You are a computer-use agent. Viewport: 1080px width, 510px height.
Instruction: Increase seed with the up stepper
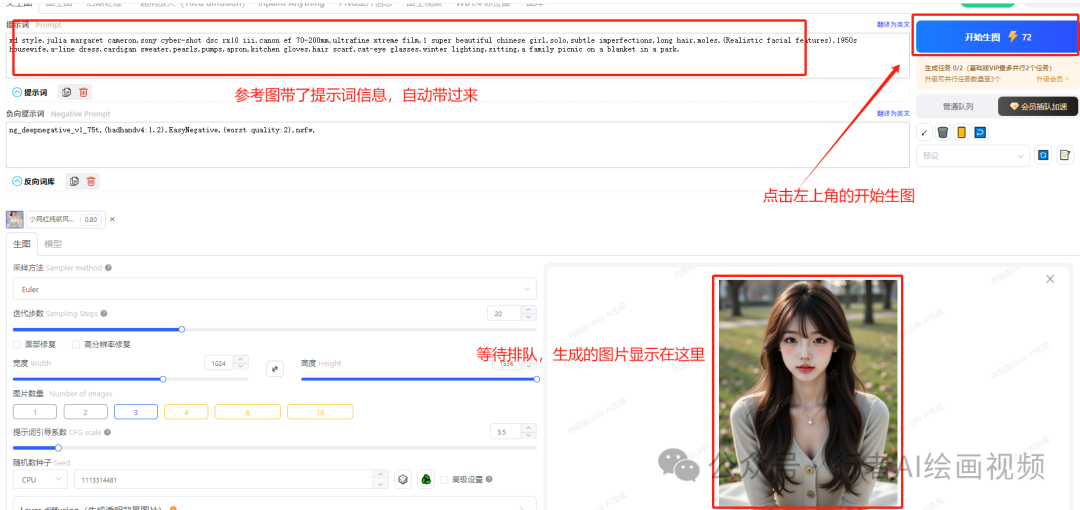[x=381, y=474]
